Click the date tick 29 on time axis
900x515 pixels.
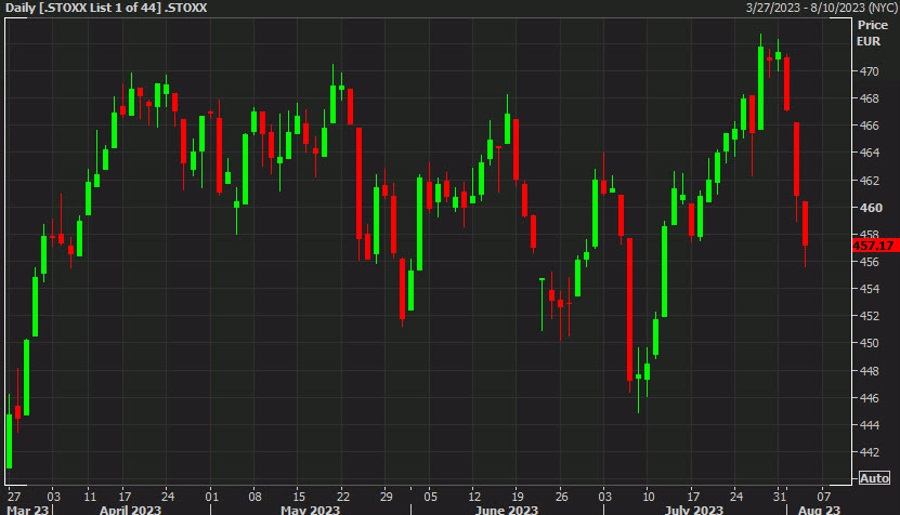click(x=386, y=497)
